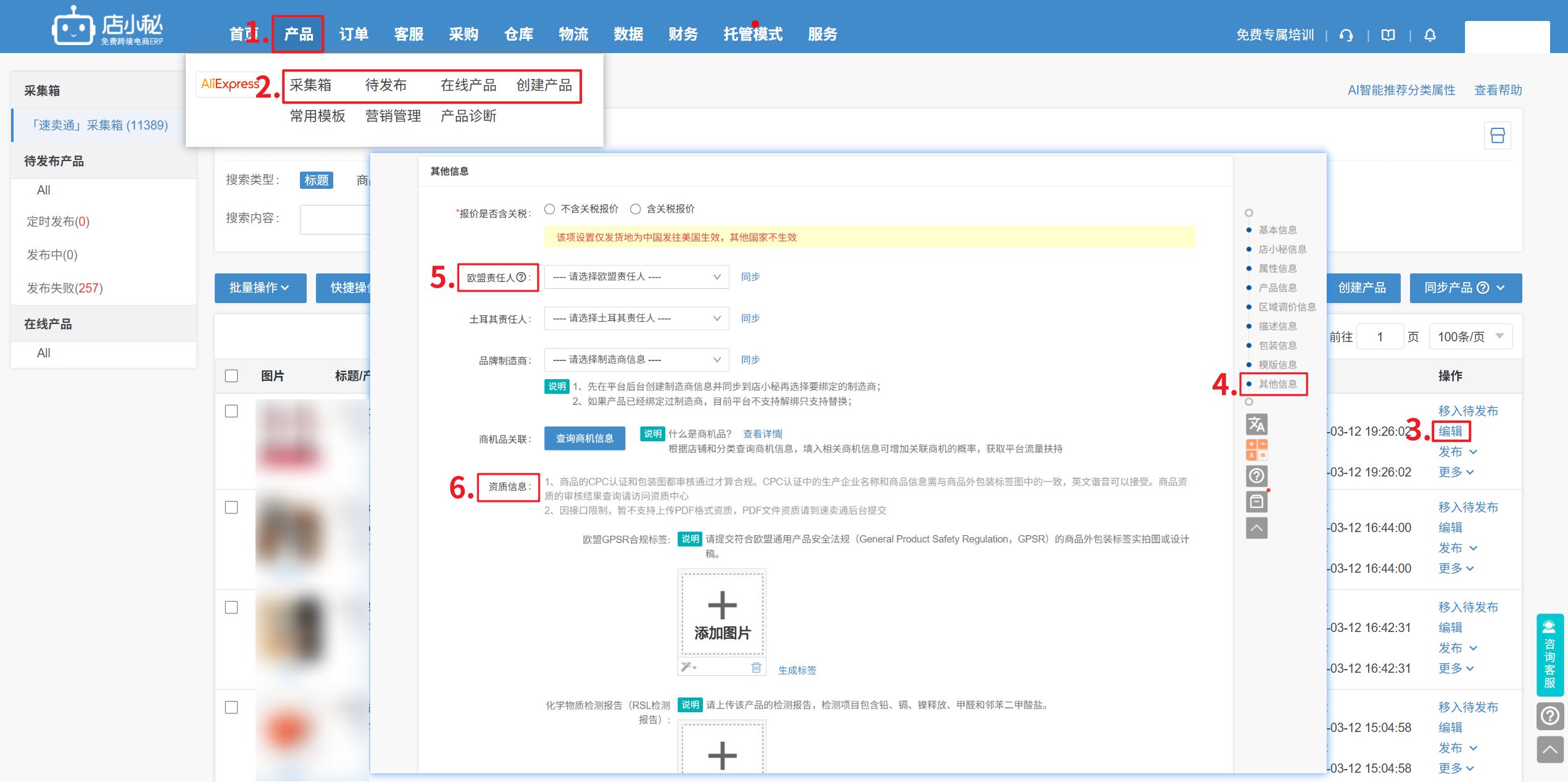Click the help question icon beside 欧盟责任人

[521, 277]
